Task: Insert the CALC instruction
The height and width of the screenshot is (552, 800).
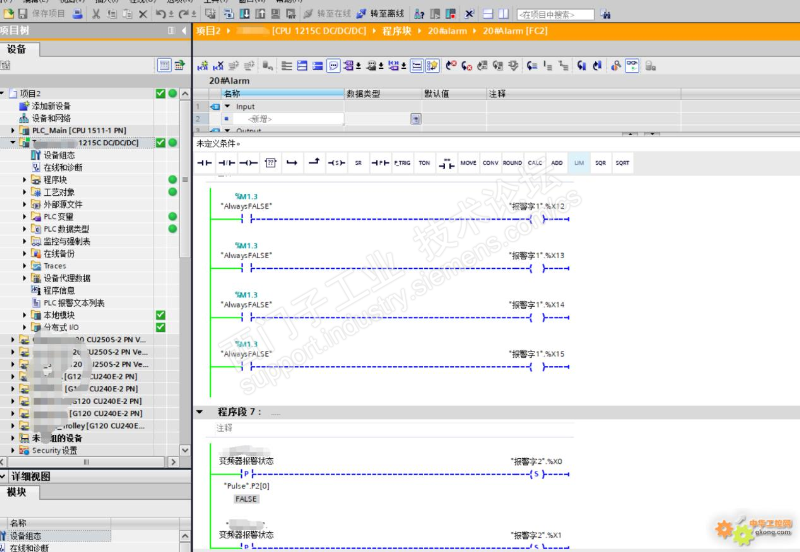Action: (535, 163)
